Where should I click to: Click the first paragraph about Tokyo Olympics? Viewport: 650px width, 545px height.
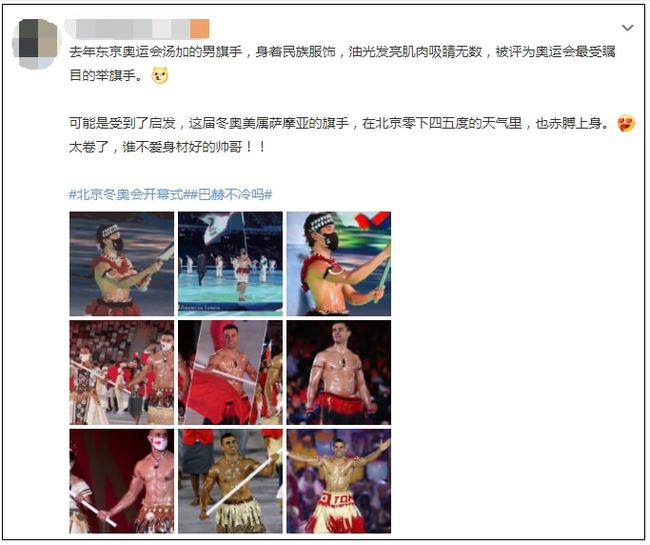pyautogui.click(x=342, y=64)
